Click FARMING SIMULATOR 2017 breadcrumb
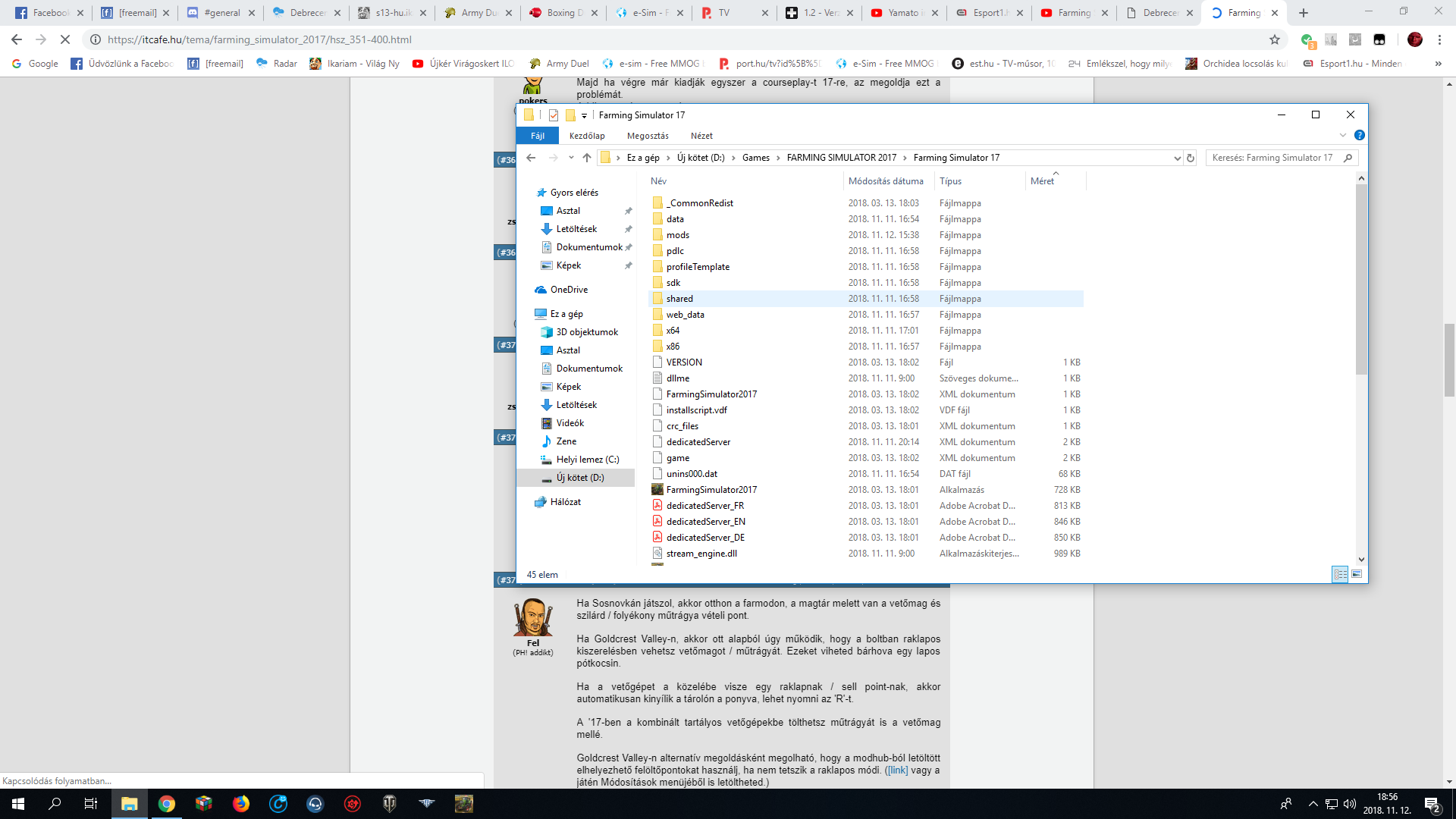The width and height of the screenshot is (1456, 819). pyautogui.click(x=841, y=158)
